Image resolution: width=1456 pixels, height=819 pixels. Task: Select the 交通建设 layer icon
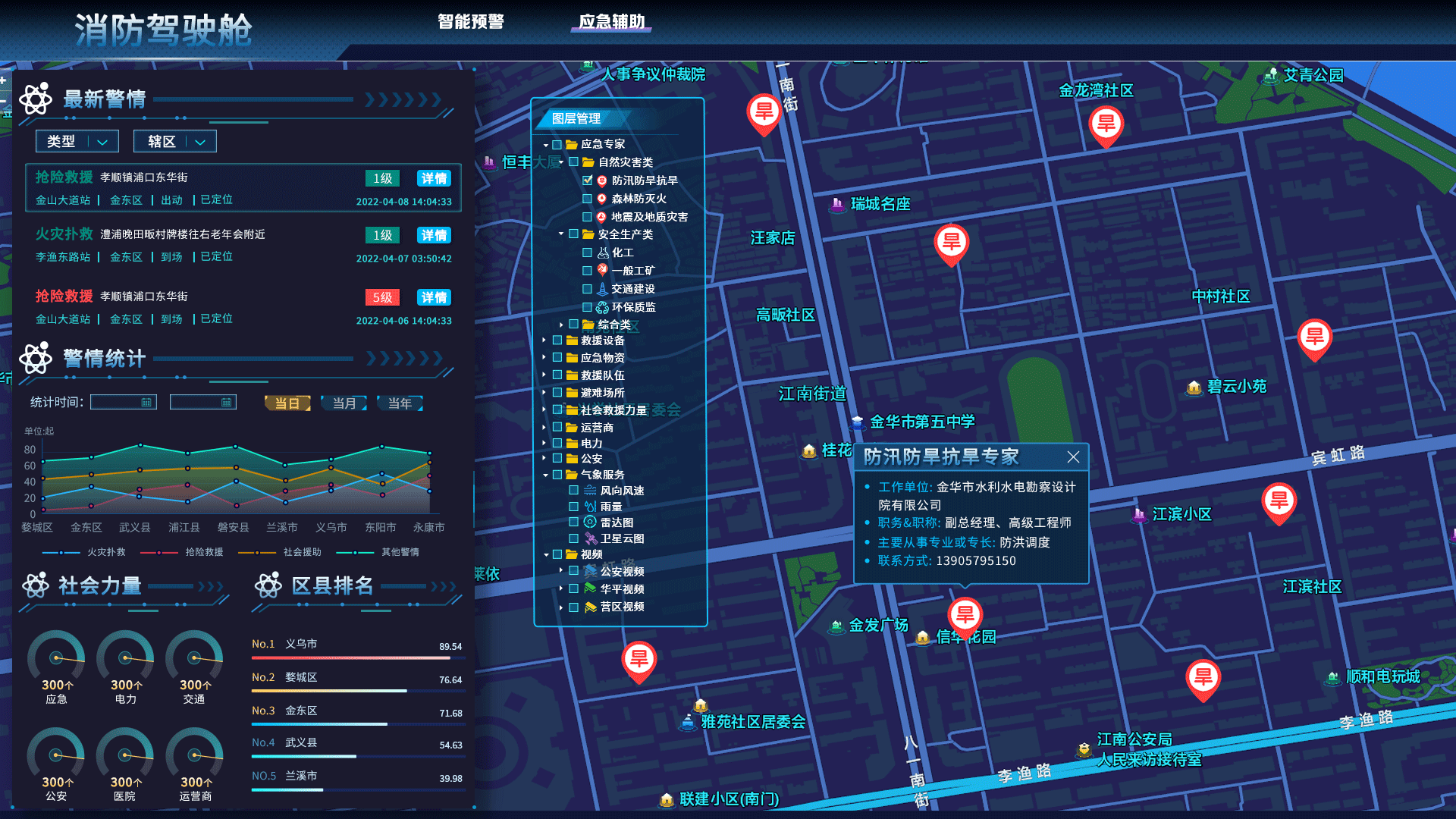[x=602, y=288]
